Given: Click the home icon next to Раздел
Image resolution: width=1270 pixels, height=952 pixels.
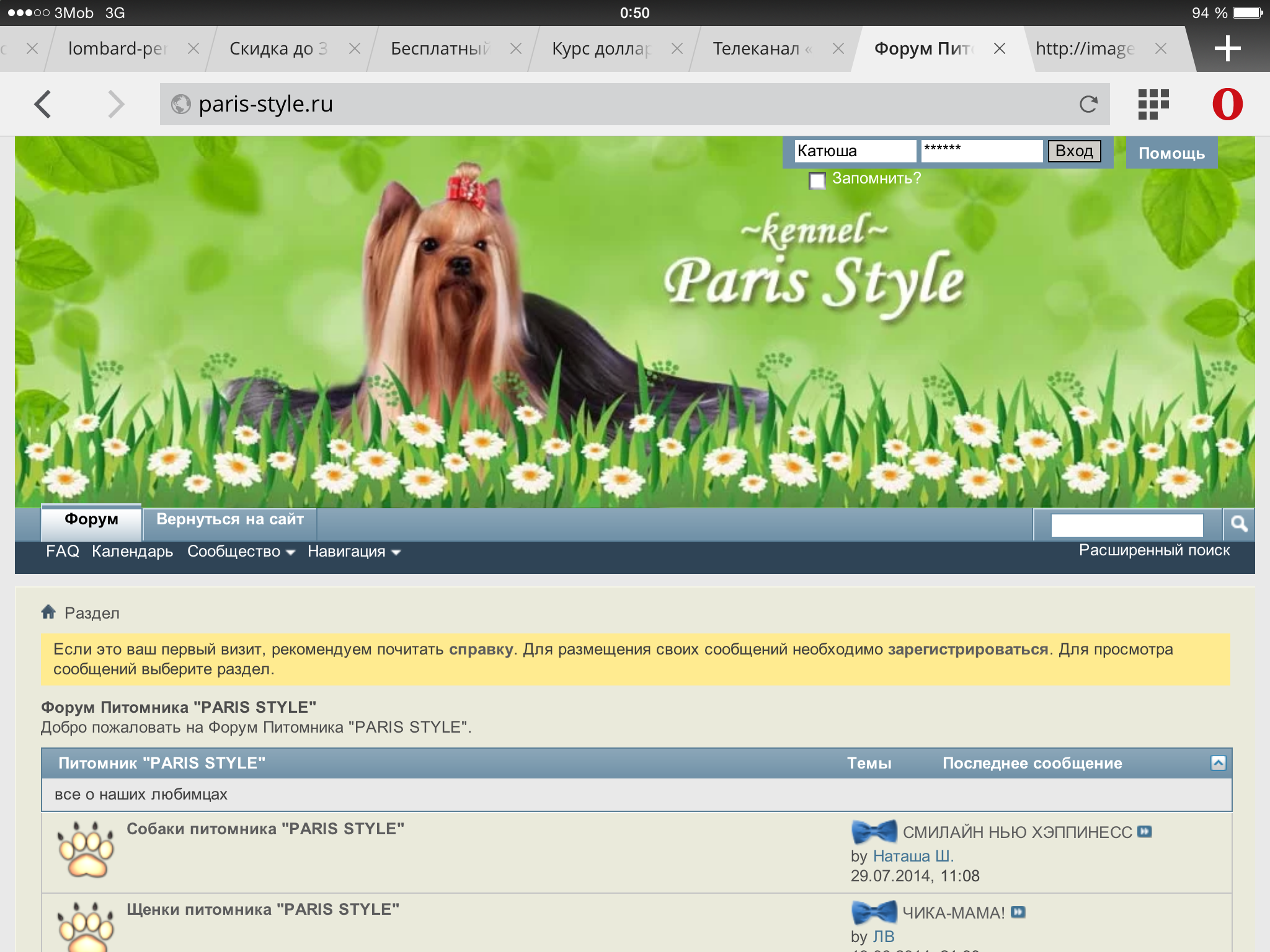Looking at the screenshot, I should (48, 612).
